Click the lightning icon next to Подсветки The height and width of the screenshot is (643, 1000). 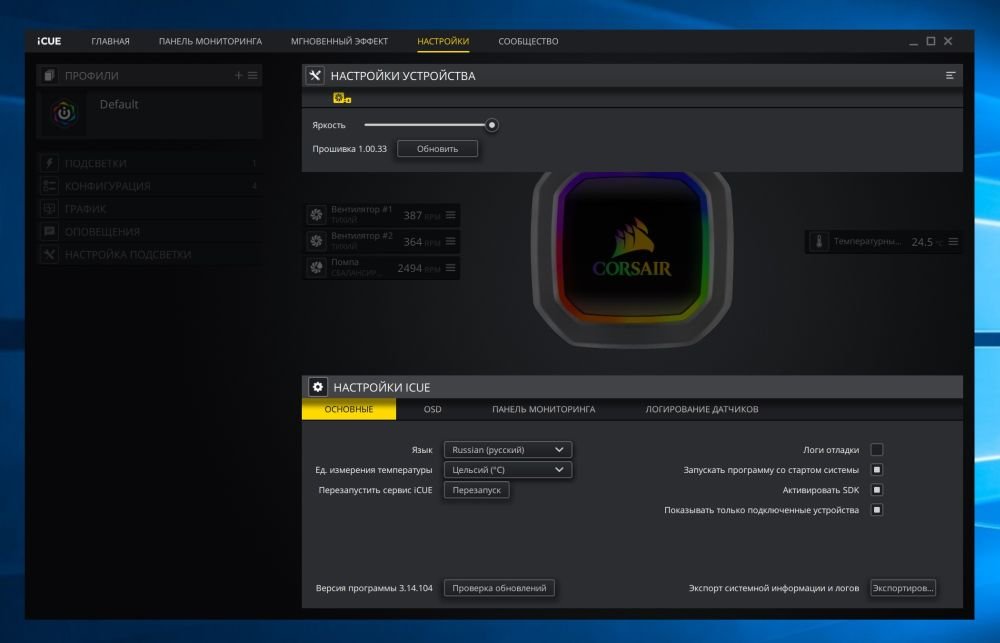(49, 163)
